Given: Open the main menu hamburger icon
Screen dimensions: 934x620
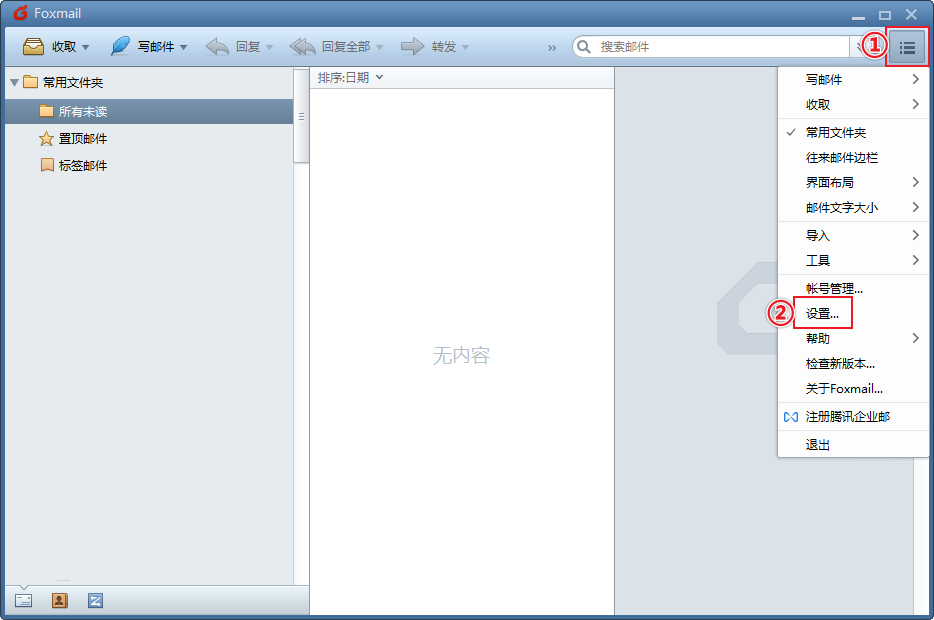Looking at the screenshot, I should (907, 47).
